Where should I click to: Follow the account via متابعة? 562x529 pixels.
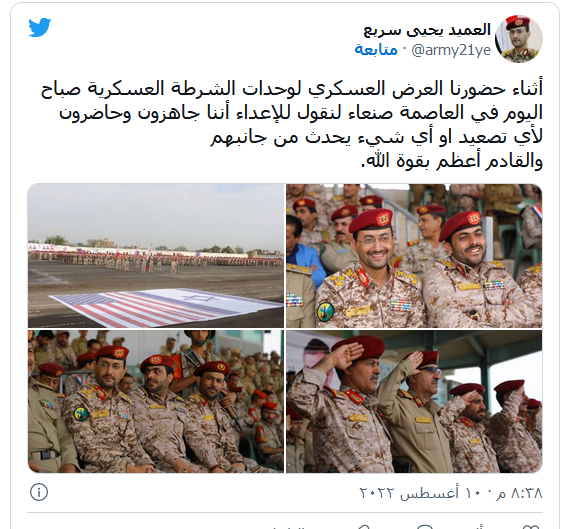click(x=376, y=49)
